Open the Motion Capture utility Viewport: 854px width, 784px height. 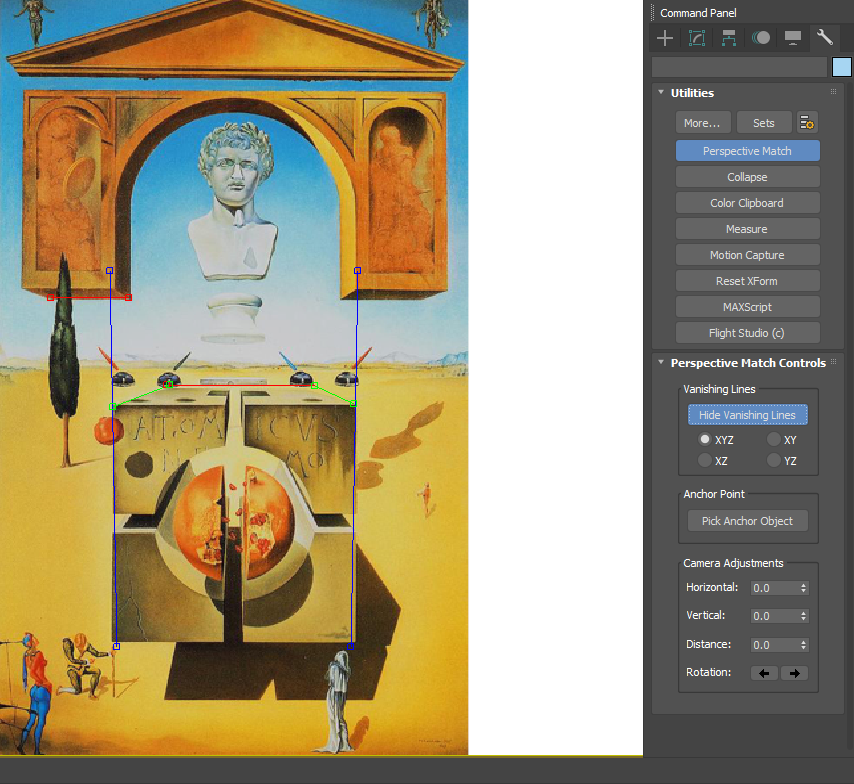[747, 255]
